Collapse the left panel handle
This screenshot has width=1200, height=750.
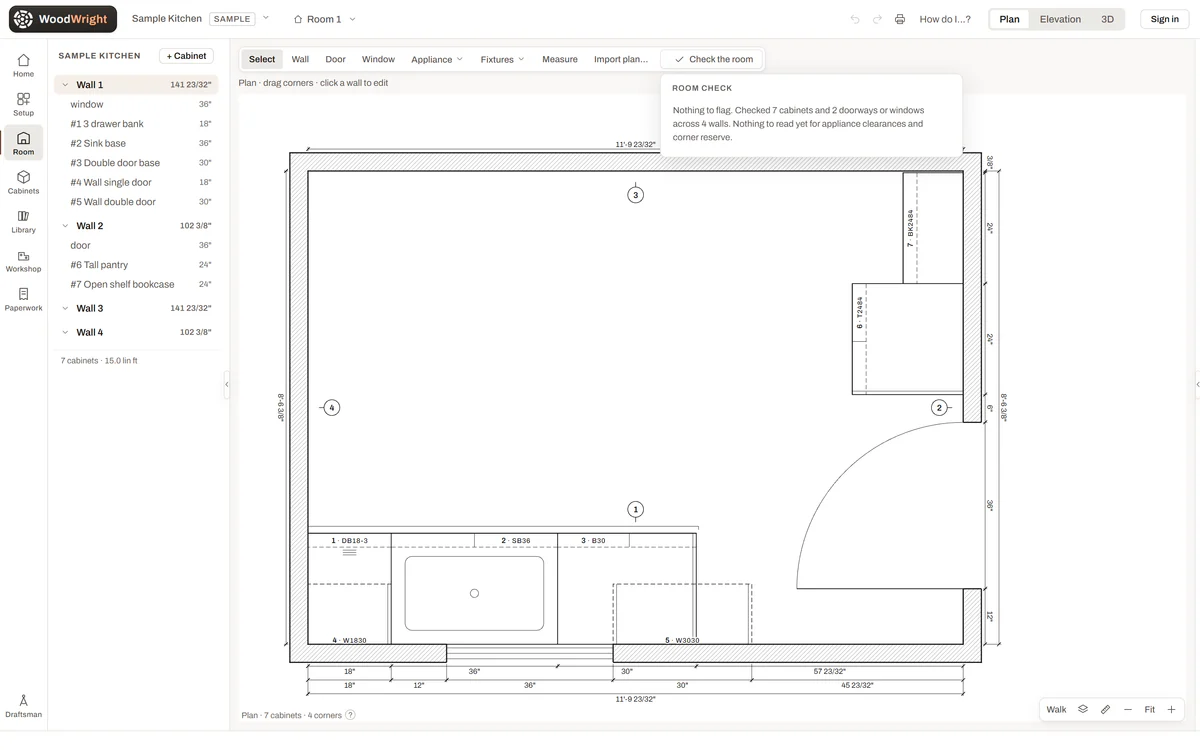tap(227, 384)
